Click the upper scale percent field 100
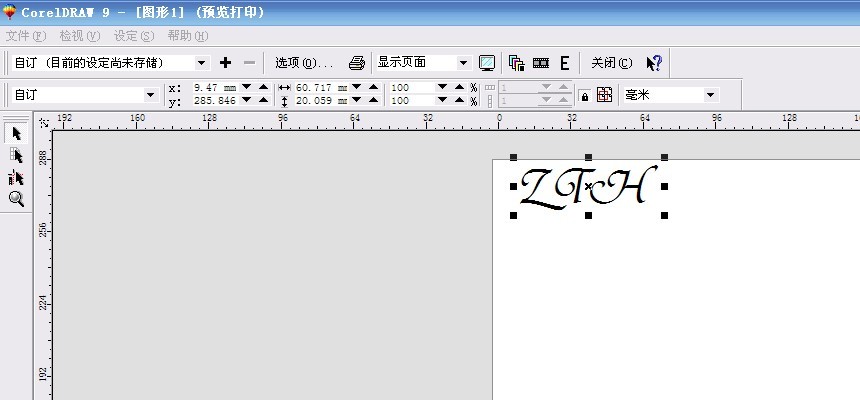Screen dimensions: 860x400 pos(411,87)
